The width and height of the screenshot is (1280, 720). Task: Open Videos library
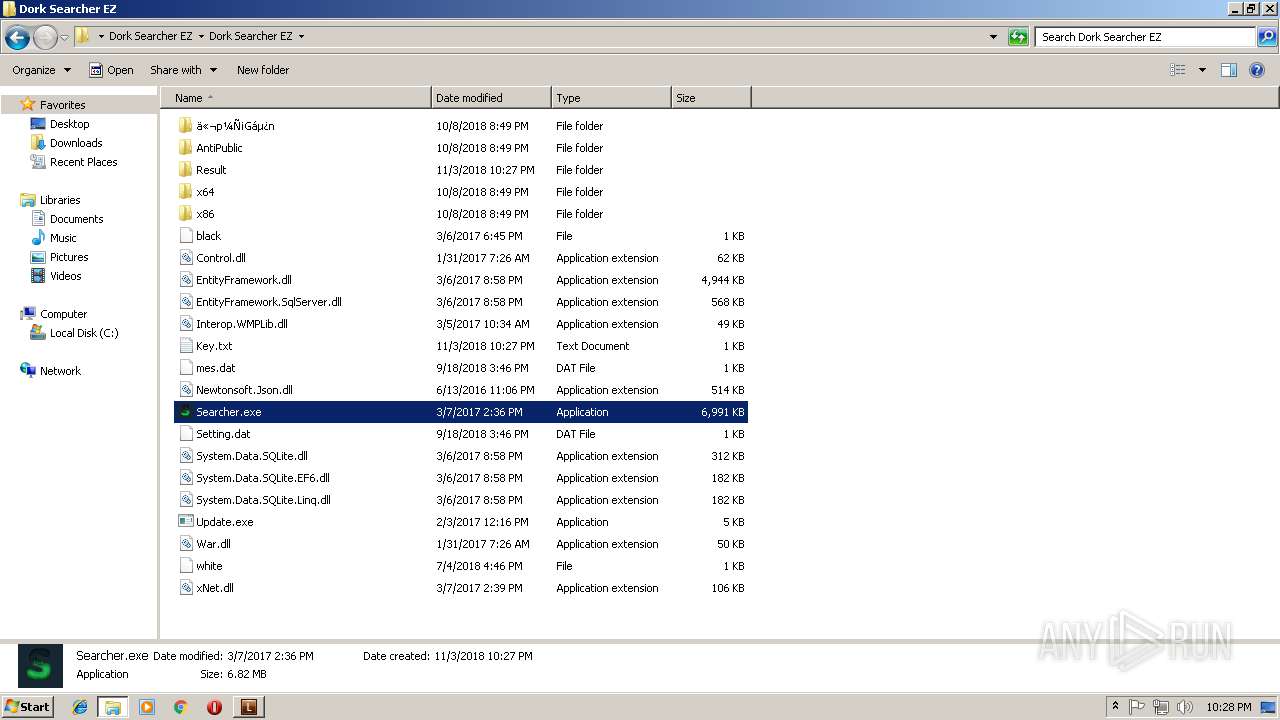pyautogui.click(x=66, y=276)
